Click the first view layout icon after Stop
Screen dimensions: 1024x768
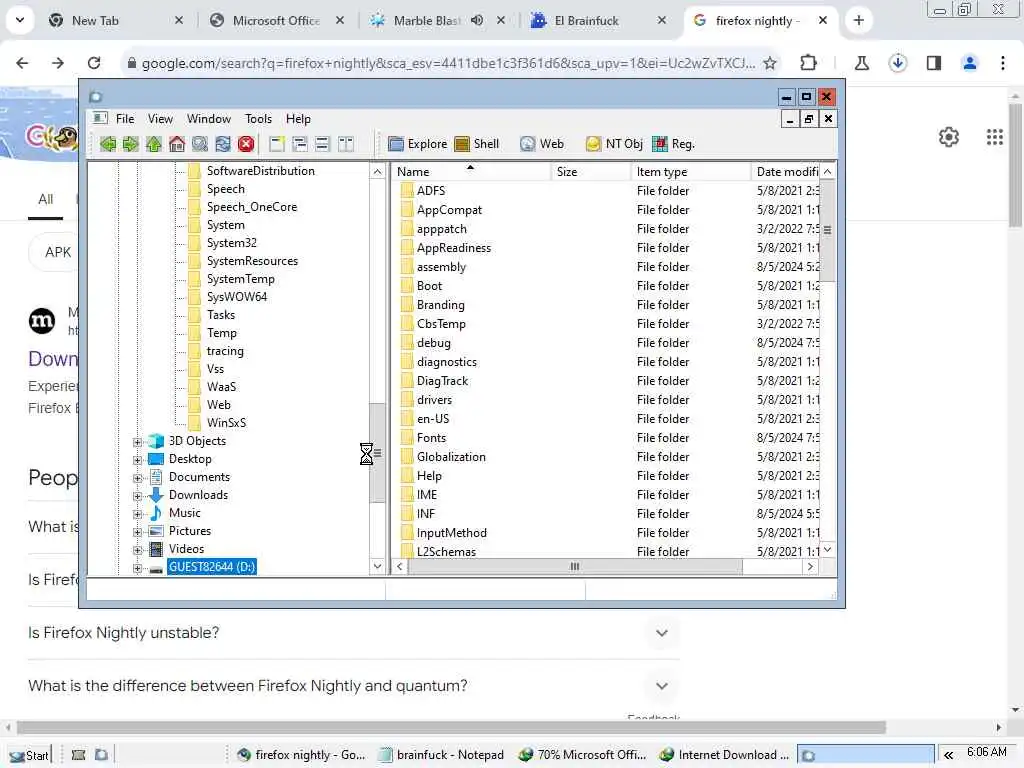coord(277,144)
